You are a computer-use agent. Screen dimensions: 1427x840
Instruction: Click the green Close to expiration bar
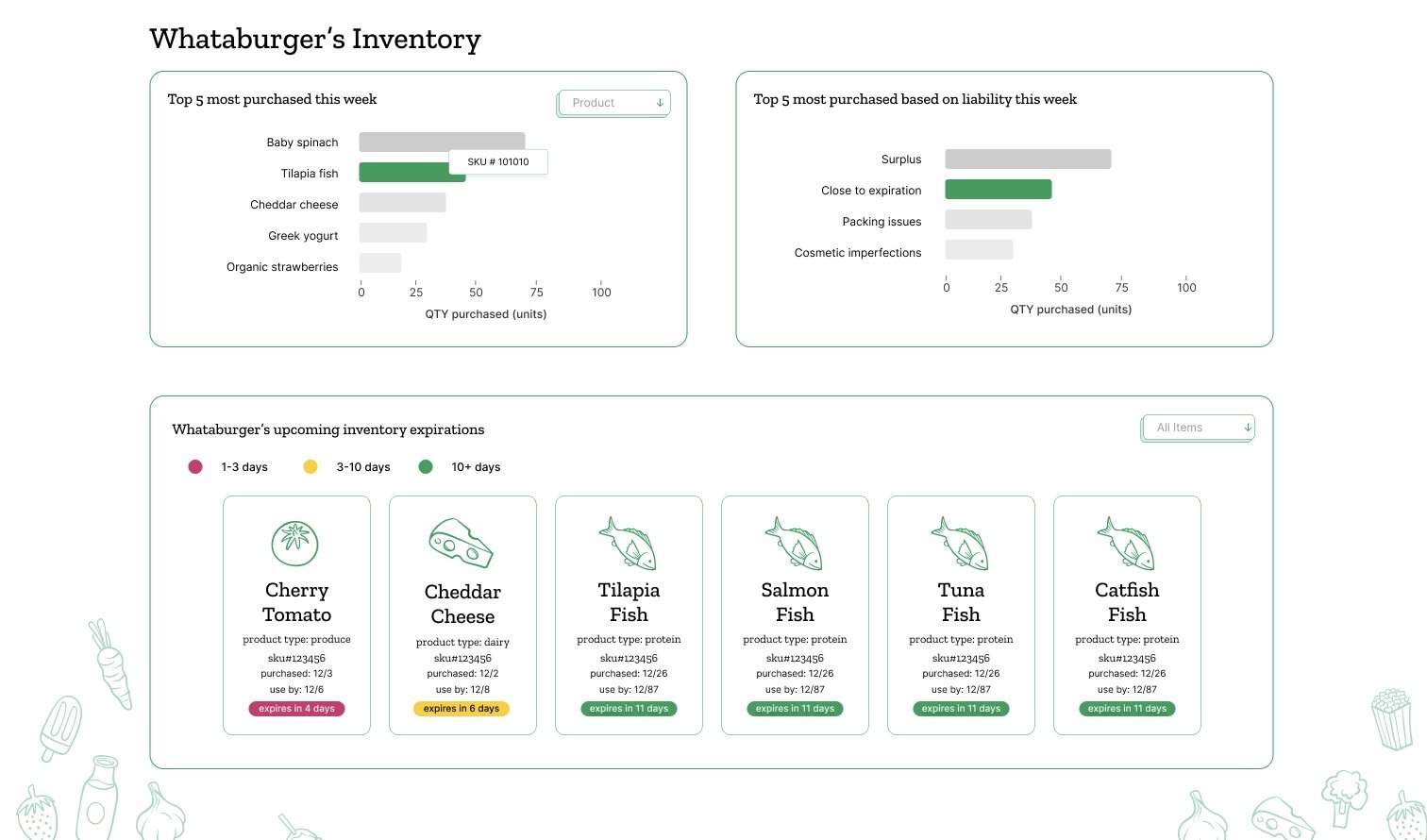click(999, 190)
